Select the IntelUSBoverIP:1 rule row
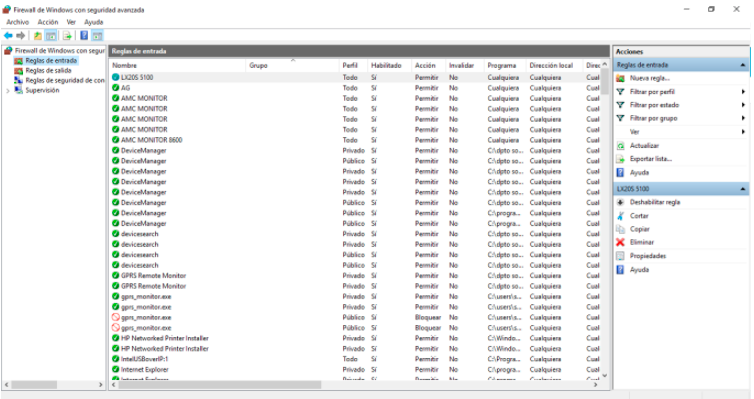The height and width of the screenshot is (399, 754). pos(355,359)
